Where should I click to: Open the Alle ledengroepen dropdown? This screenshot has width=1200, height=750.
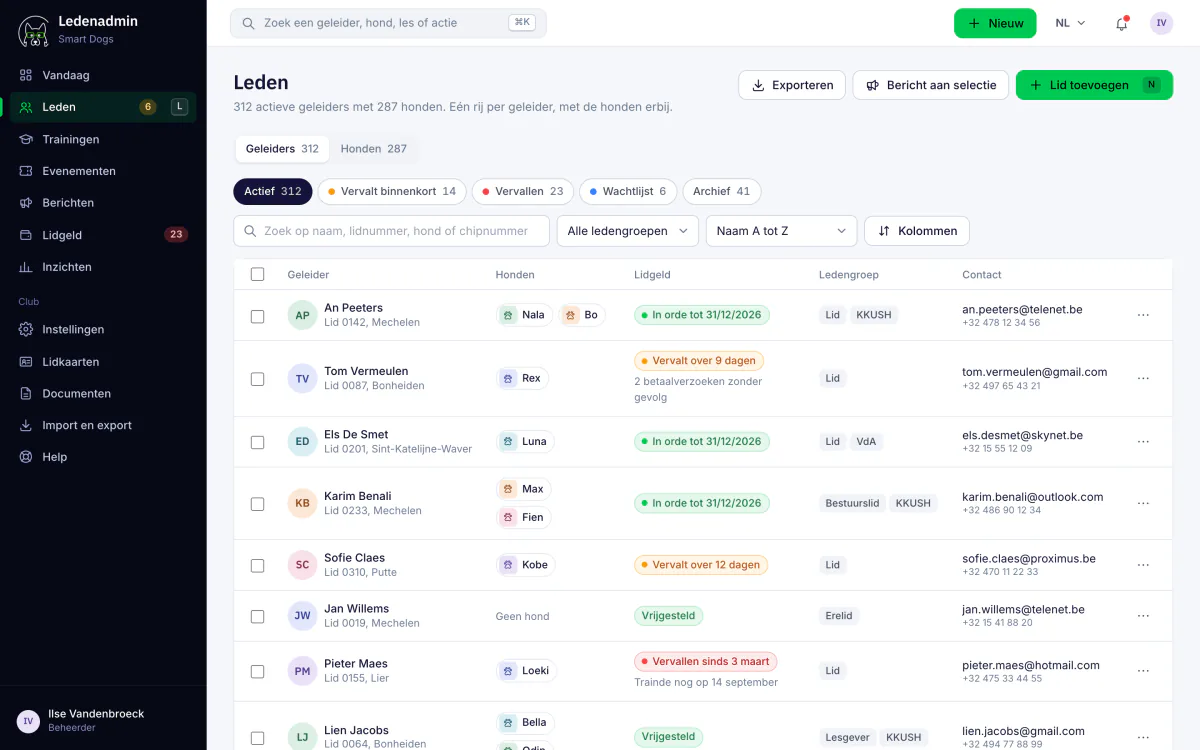pyautogui.click(x=628, y=231)
